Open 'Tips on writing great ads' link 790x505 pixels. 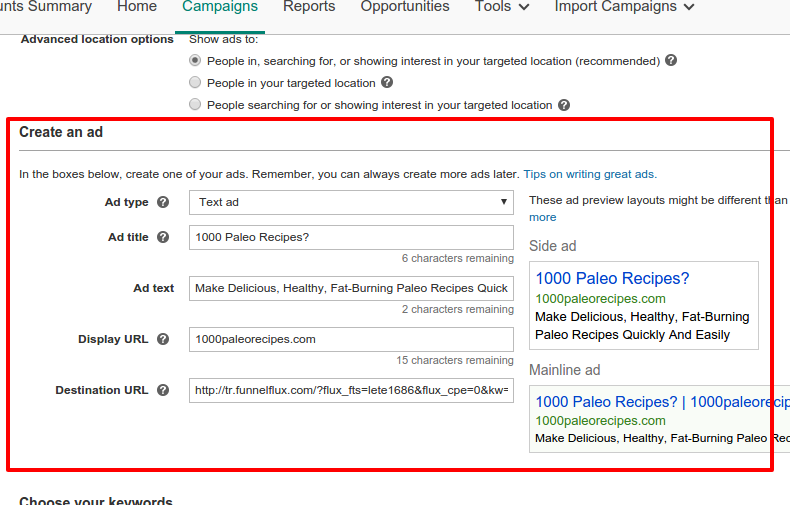tap(590, 174)
